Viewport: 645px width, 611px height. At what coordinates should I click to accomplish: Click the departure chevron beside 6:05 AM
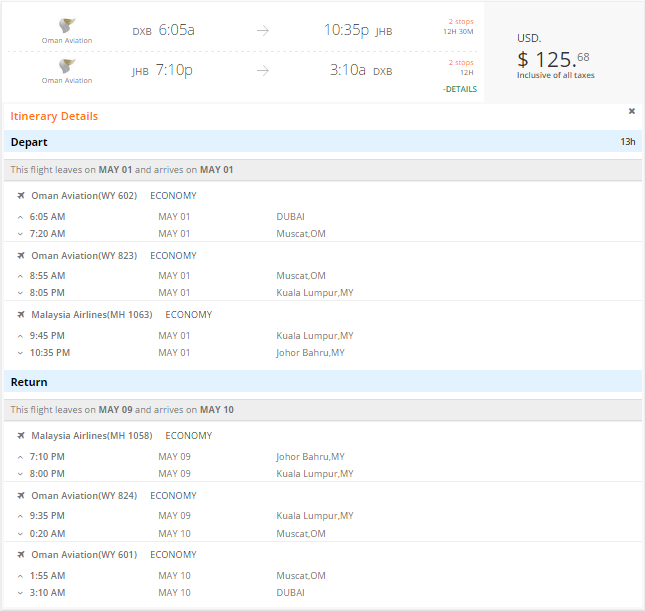(x=20, y=217)
